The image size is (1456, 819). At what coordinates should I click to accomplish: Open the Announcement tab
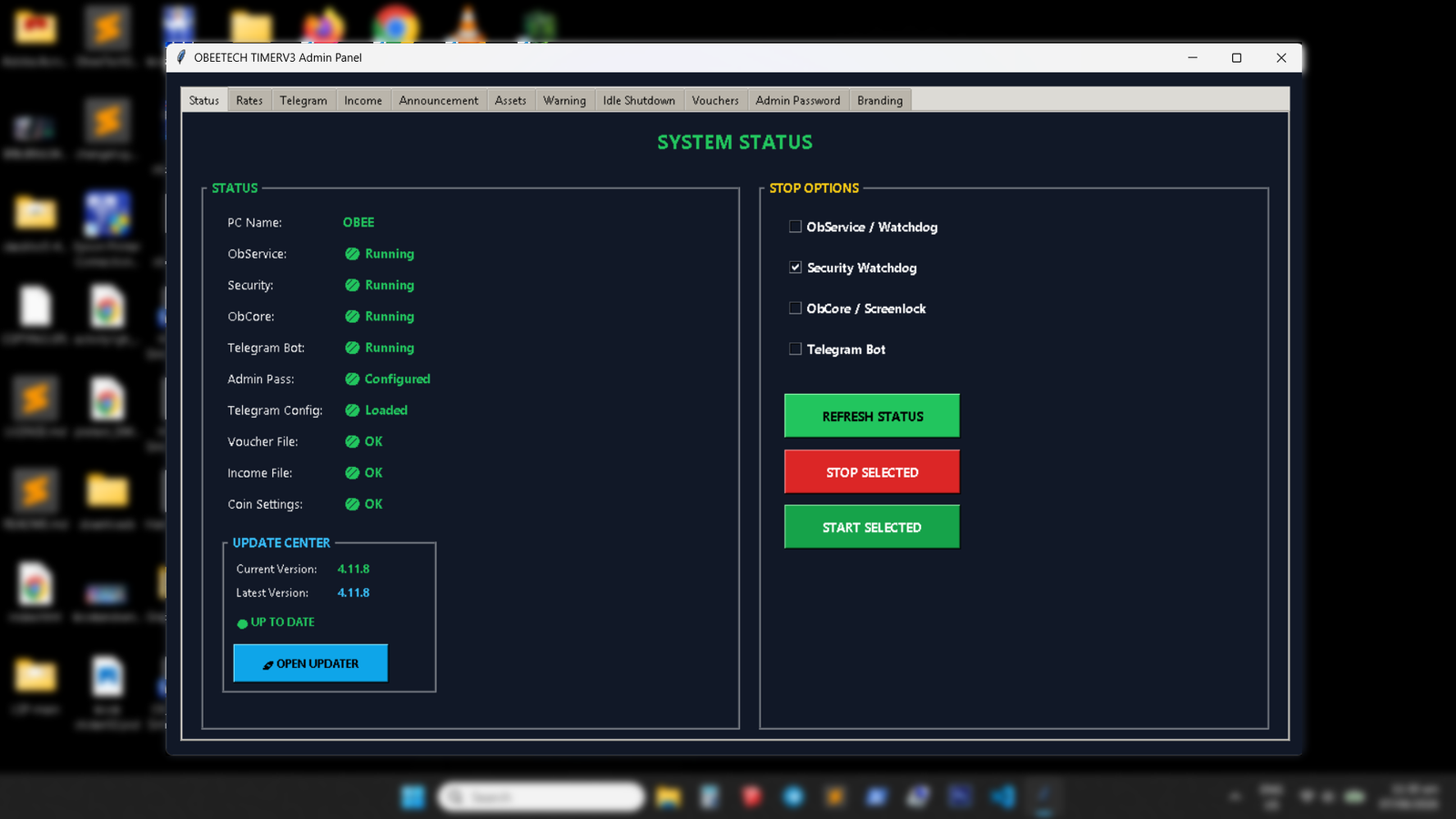[x=439, y=100]
